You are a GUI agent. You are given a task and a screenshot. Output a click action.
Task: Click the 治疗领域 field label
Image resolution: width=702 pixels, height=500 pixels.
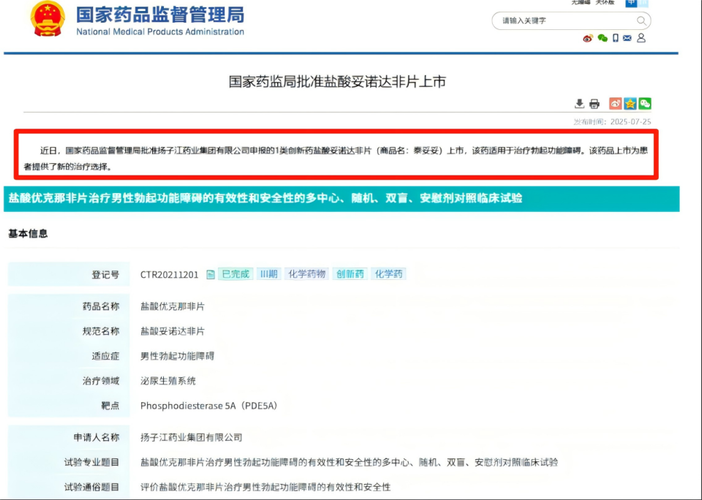101,381
